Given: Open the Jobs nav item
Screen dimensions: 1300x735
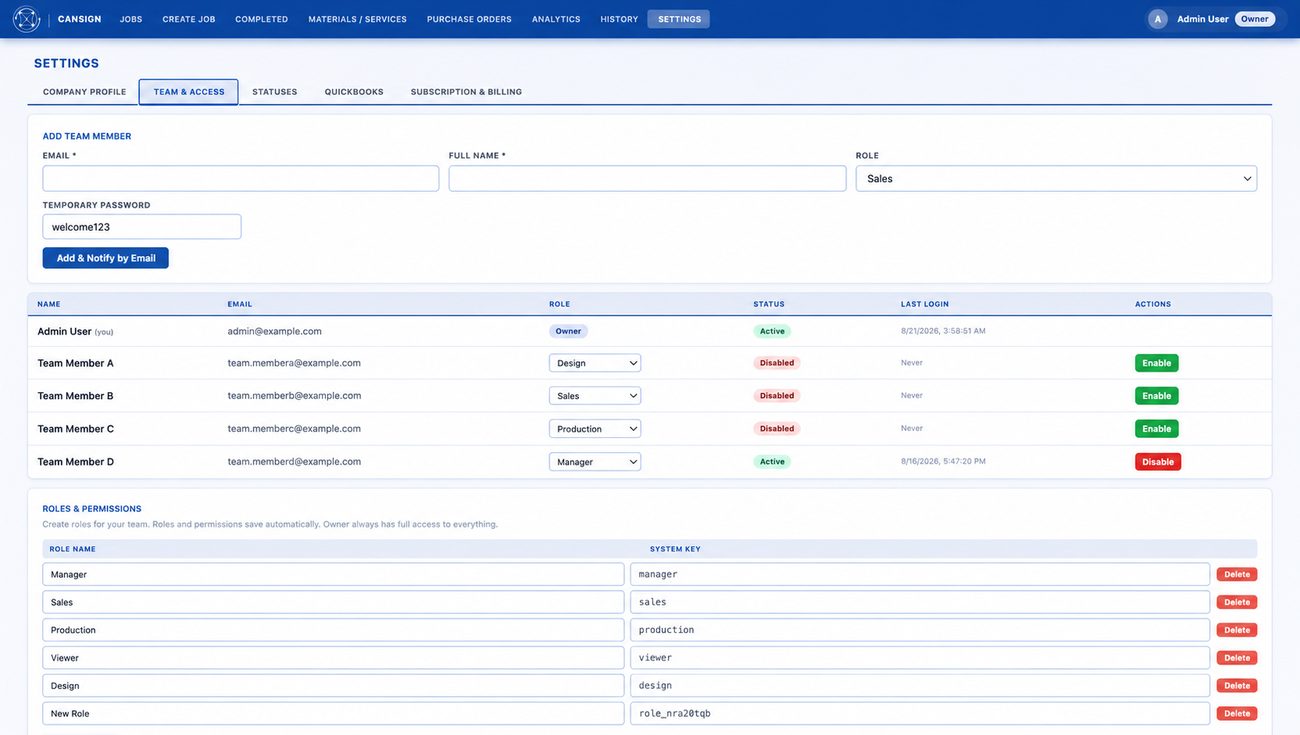Looking at the screenshot, I should (131, 19).
